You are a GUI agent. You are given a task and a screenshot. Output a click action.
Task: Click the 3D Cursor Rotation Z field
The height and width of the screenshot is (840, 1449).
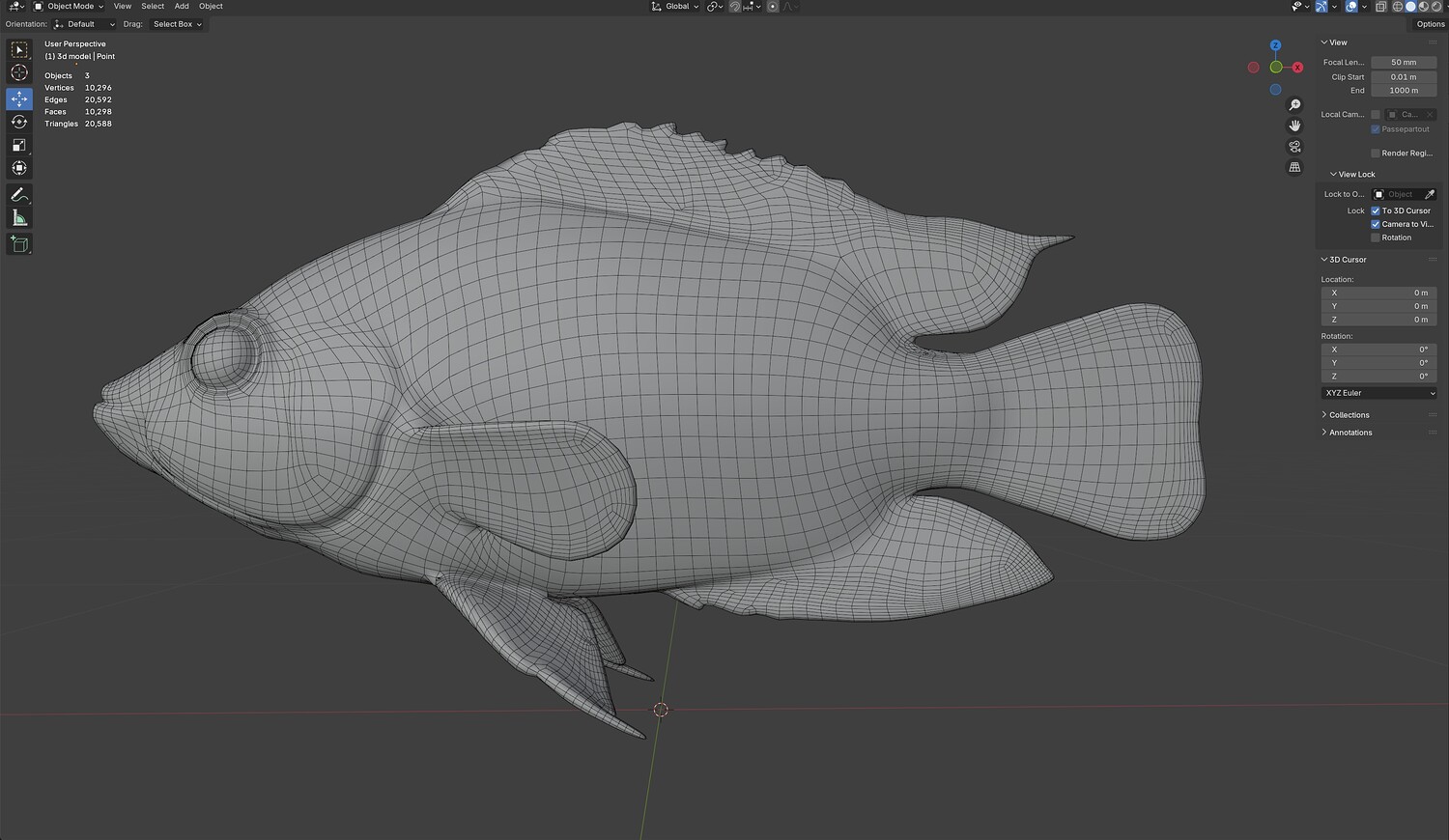point(1378,377)
